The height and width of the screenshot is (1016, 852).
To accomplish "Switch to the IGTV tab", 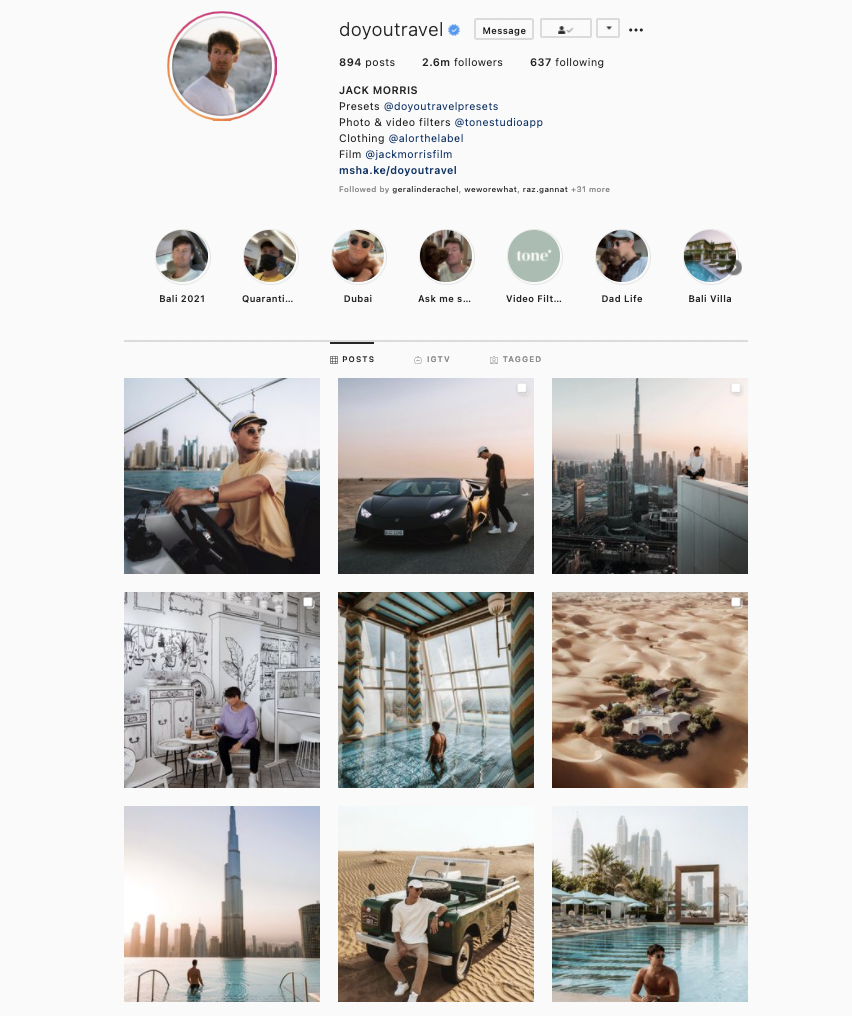I will 432,359.
